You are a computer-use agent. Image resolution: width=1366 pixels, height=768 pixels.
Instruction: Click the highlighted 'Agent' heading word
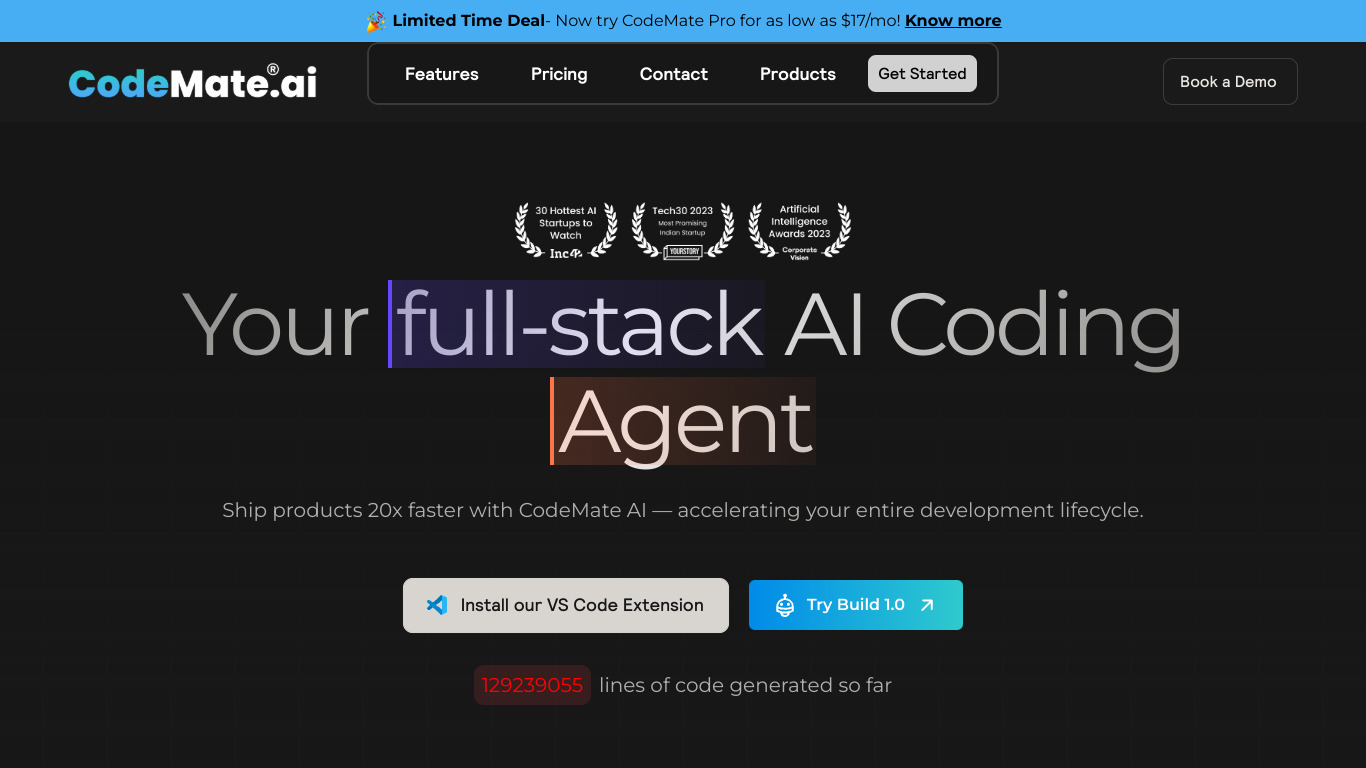[x=684, y=421]
